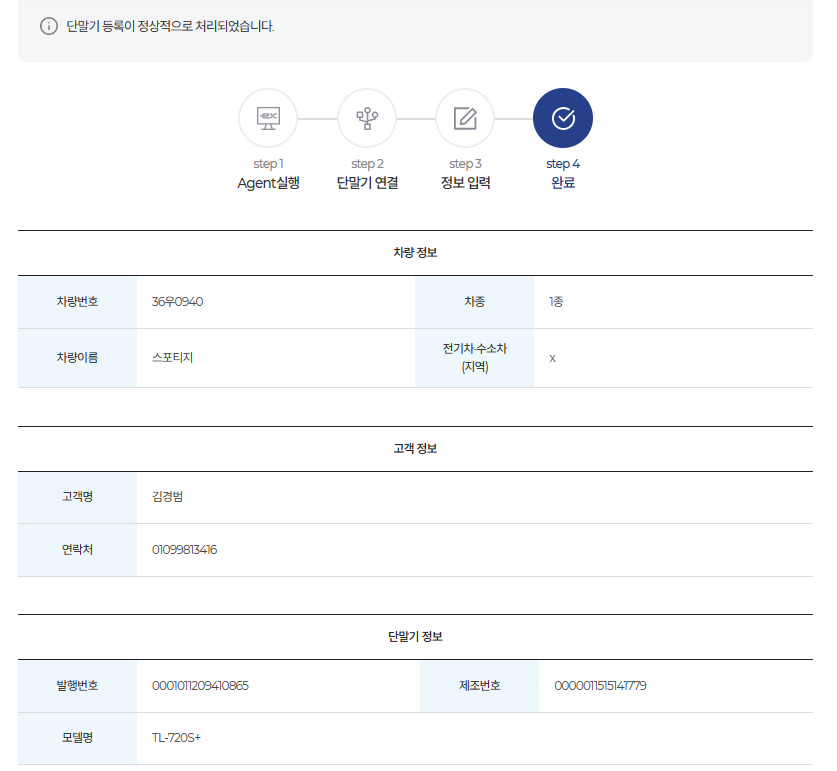Click the vehicle name value '스포티지'
837x771 pixels.
click(172, 357)
